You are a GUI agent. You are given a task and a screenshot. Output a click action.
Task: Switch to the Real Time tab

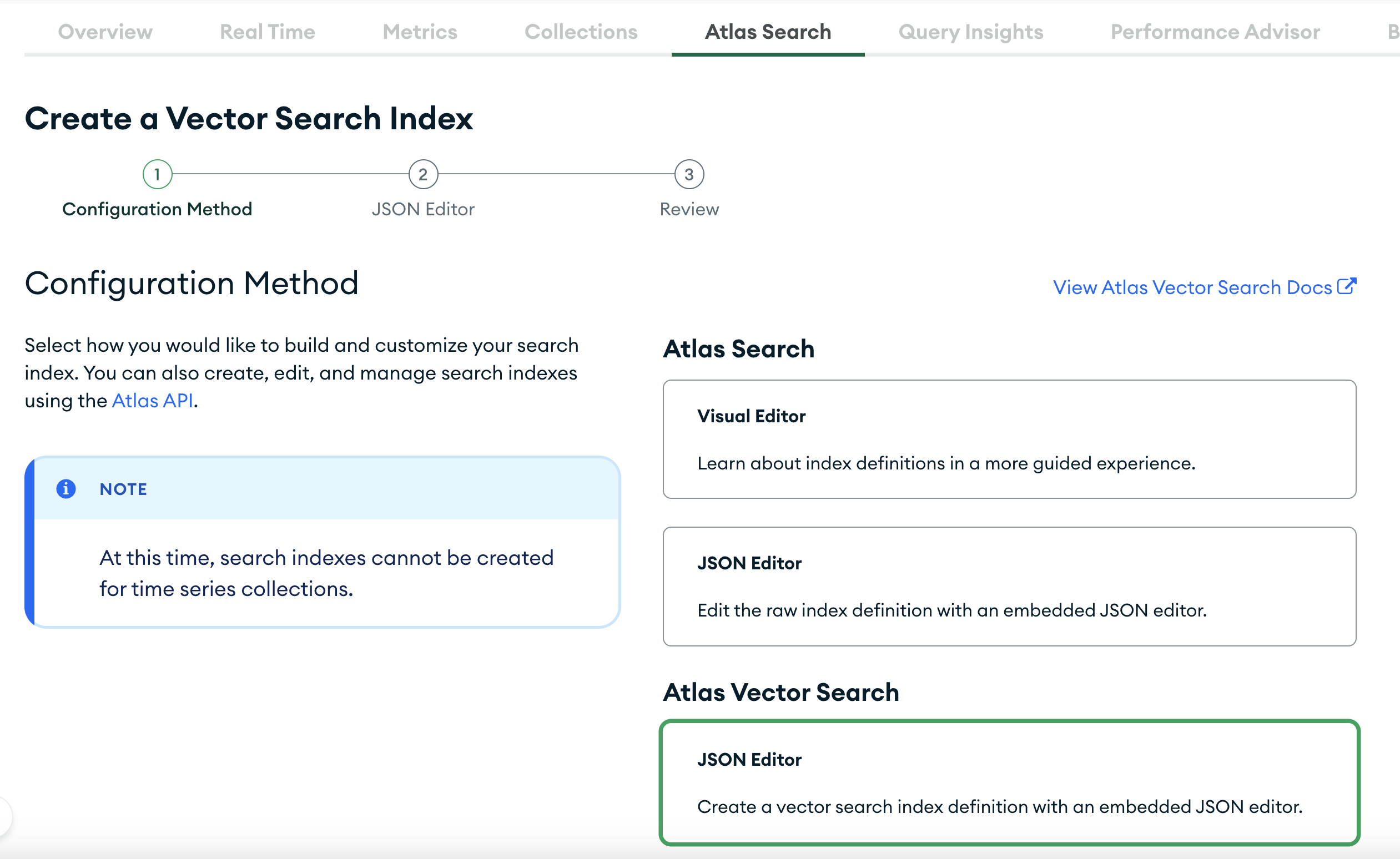click(267, 32)
